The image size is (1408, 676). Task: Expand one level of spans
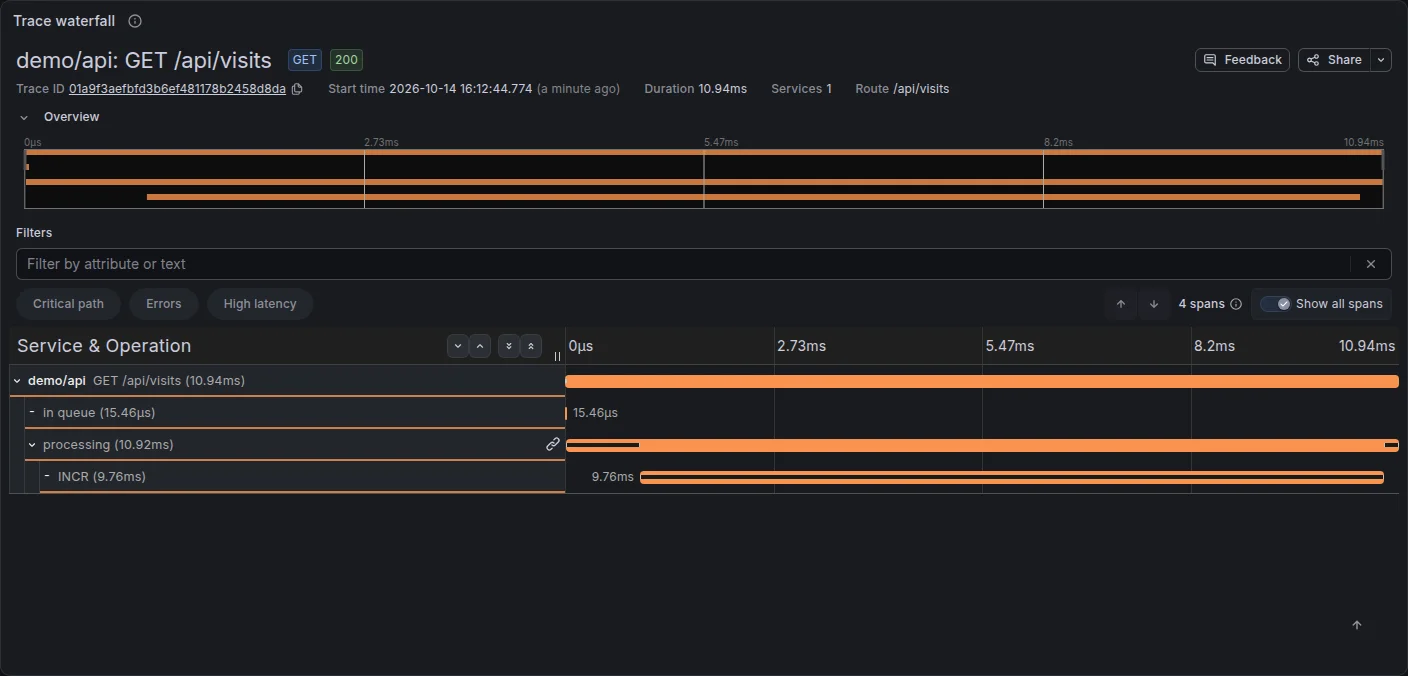tap(458, 346)
